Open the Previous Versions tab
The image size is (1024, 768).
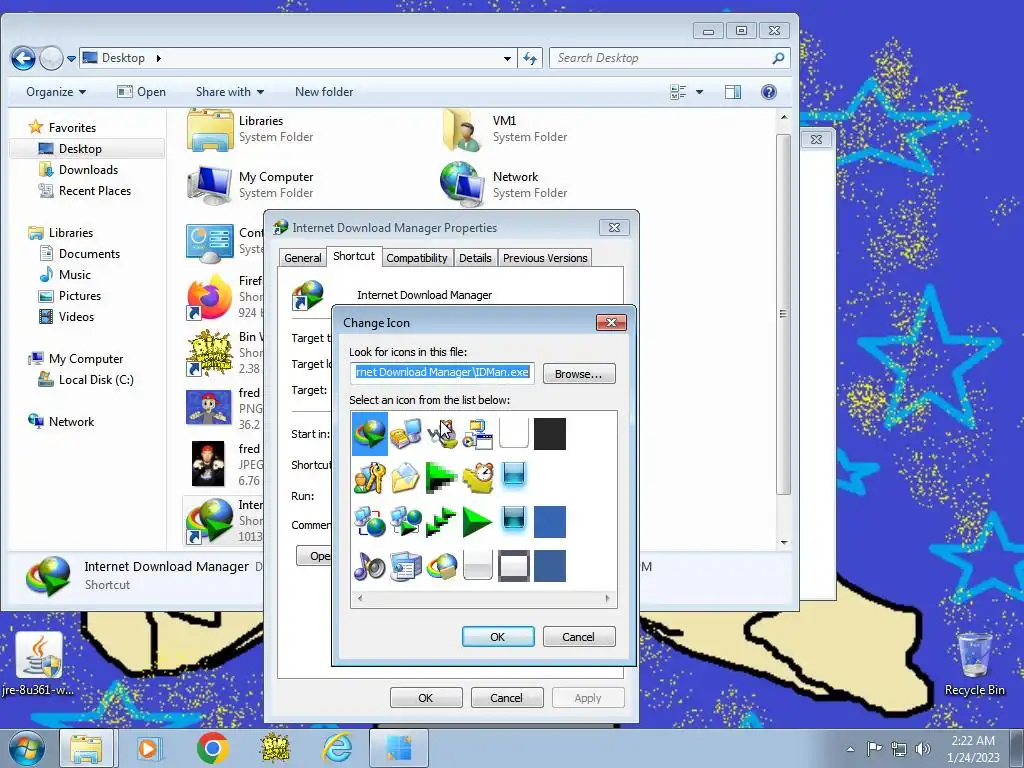(x=545, y=258)
